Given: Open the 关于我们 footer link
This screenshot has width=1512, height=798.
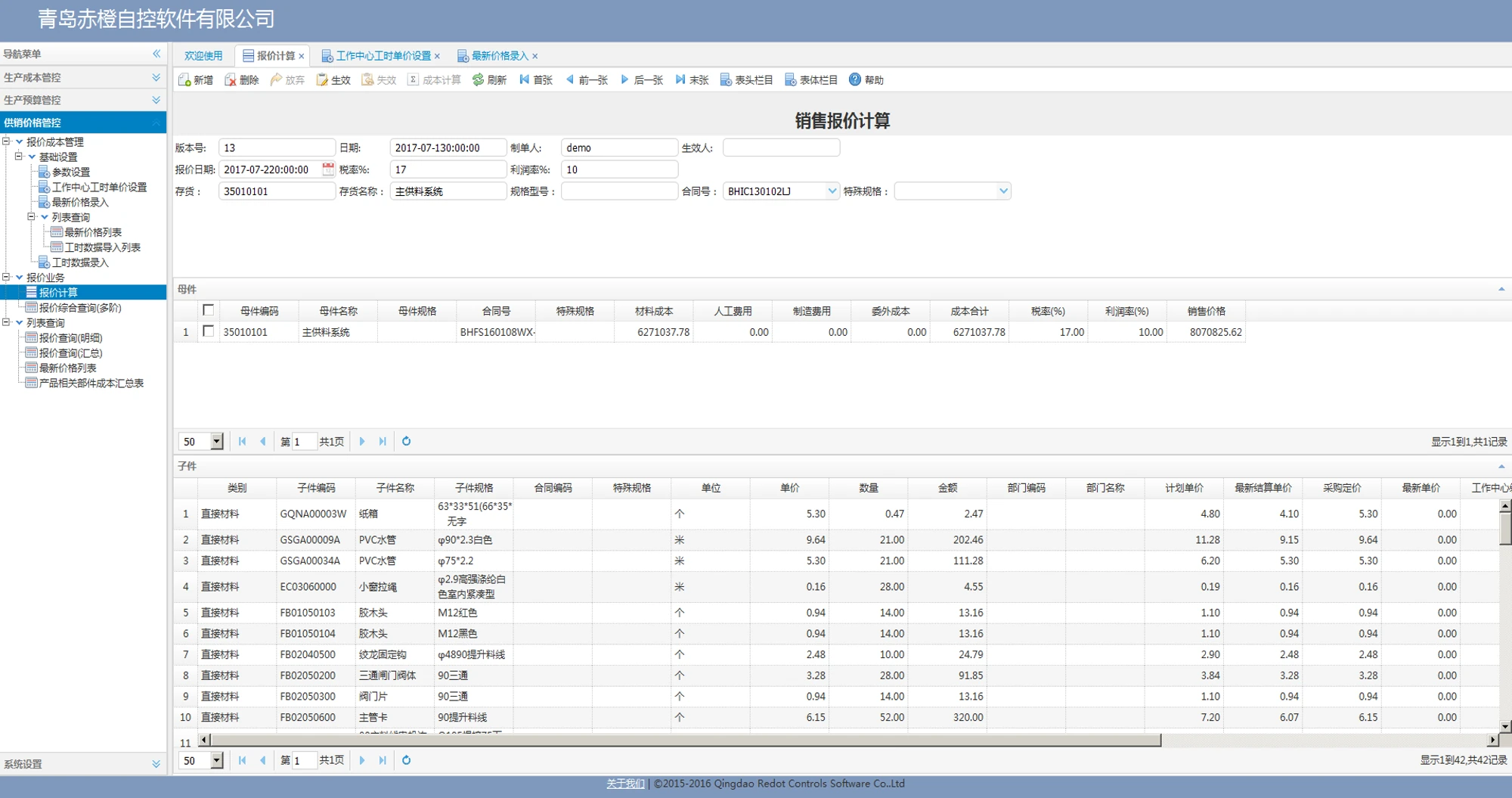Looking at the screenshot, I should 625,784.
